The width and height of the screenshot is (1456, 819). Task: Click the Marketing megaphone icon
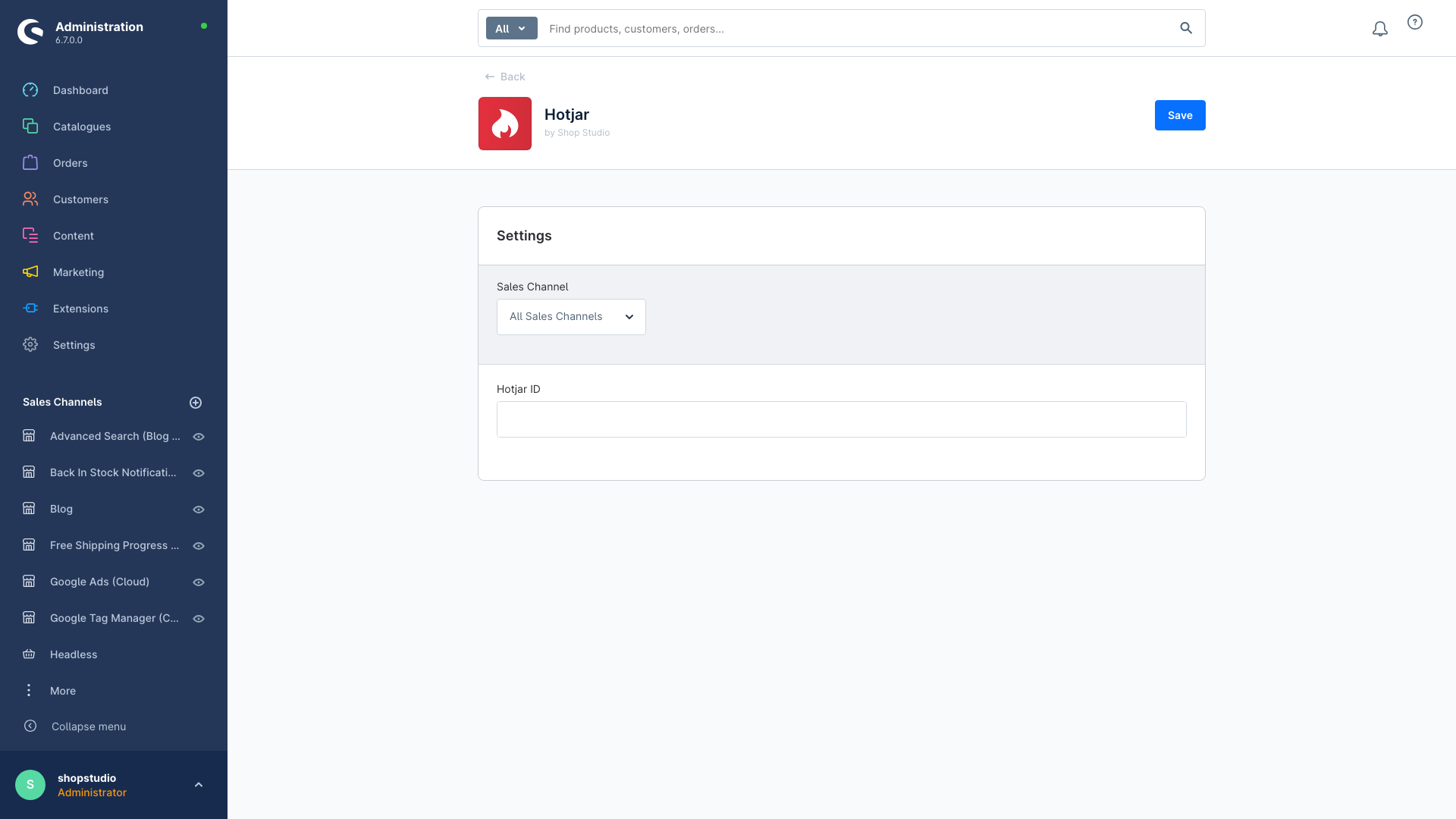pos(30,272)
